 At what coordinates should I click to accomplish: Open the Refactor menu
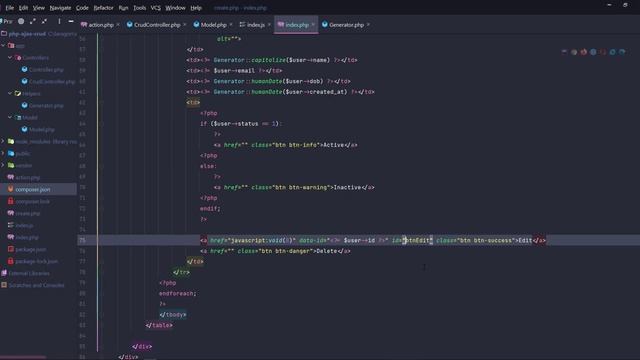click(104, 8)
